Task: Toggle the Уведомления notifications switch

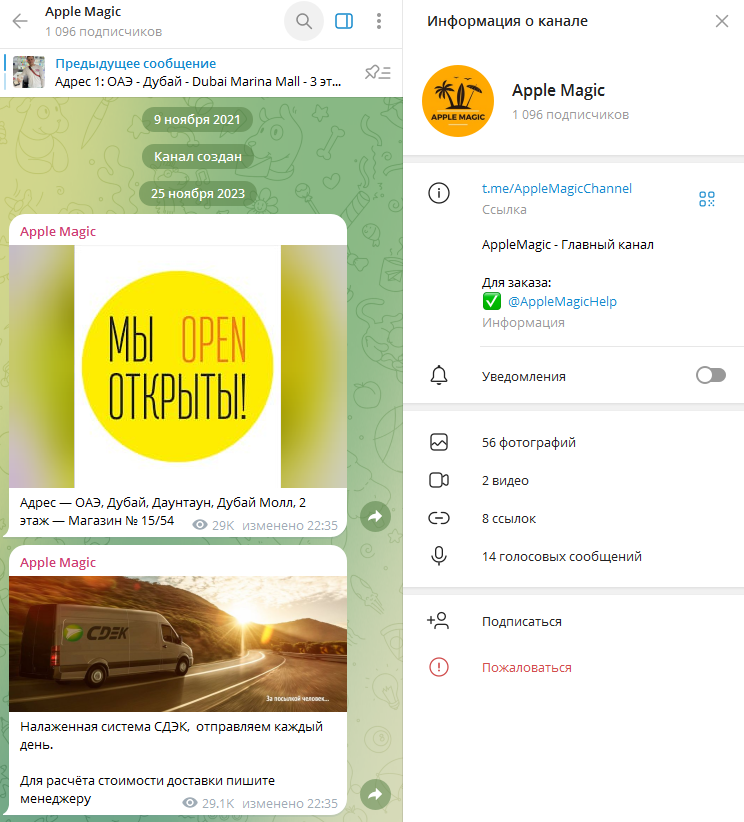Action: [x=710, y=376]
